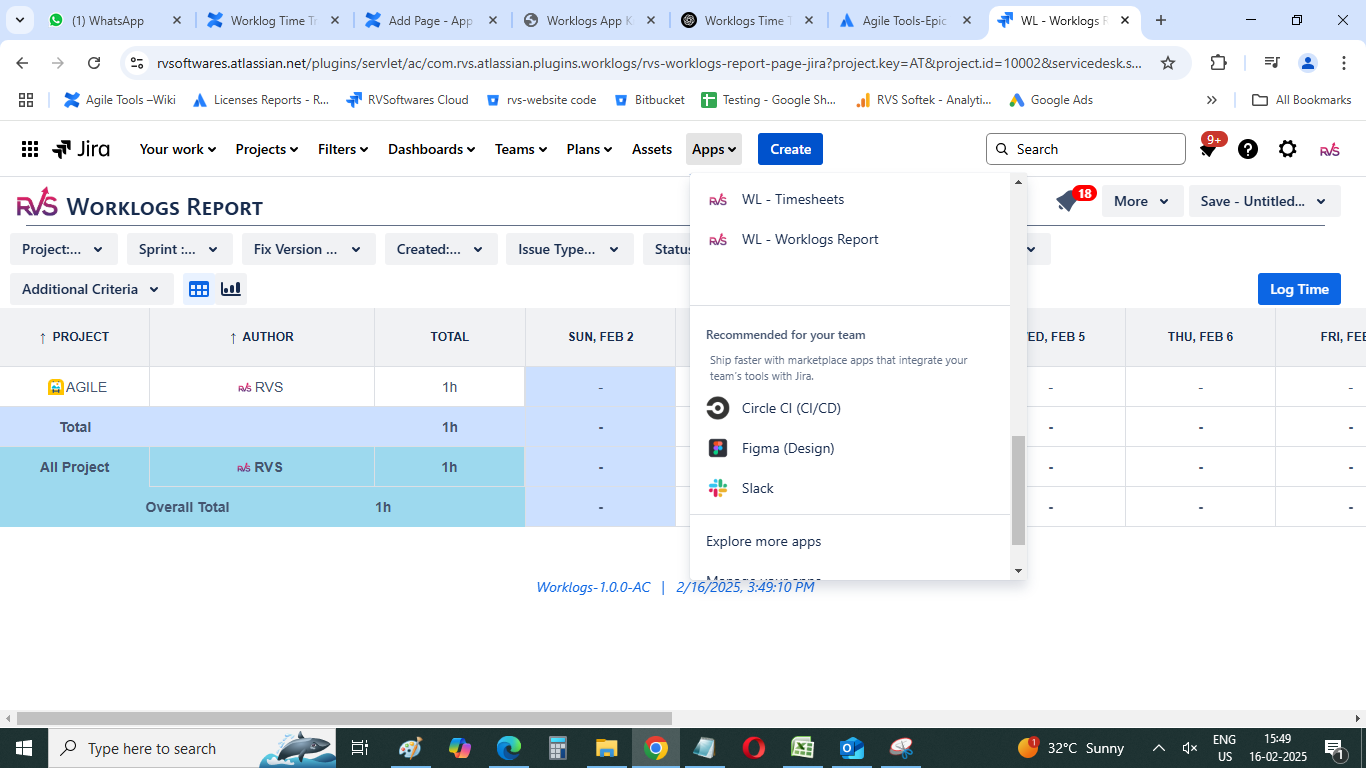Open the Projects menu
Screen dimensions: 1366x768
267,149
